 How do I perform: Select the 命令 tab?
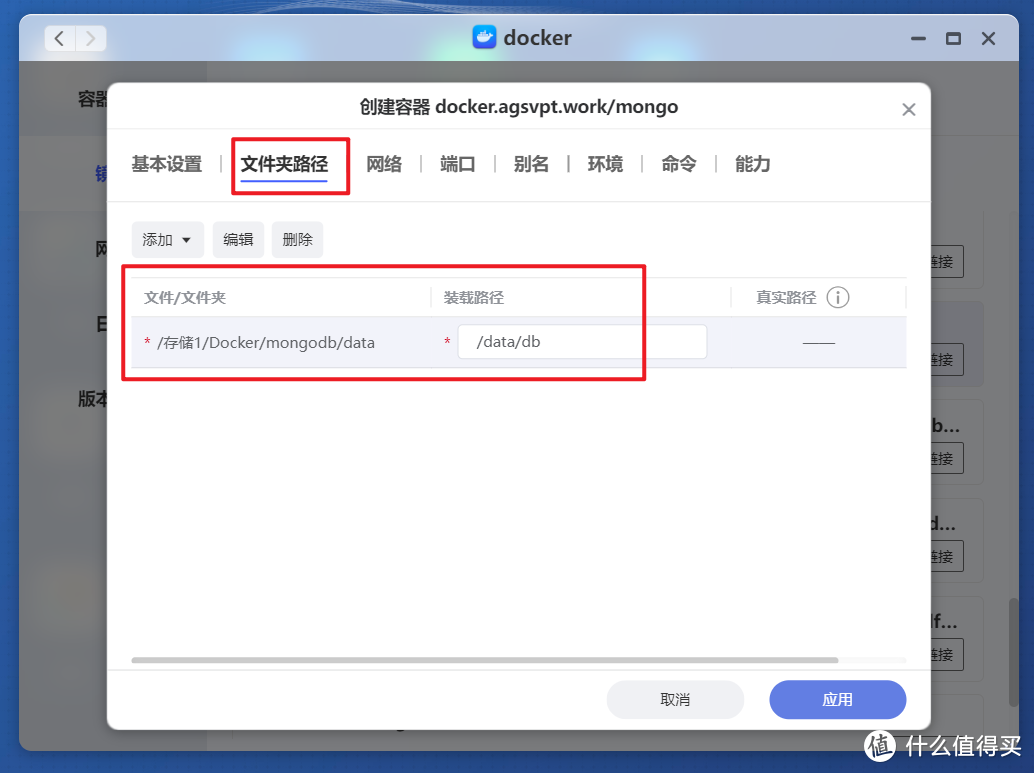click(678, 163)
